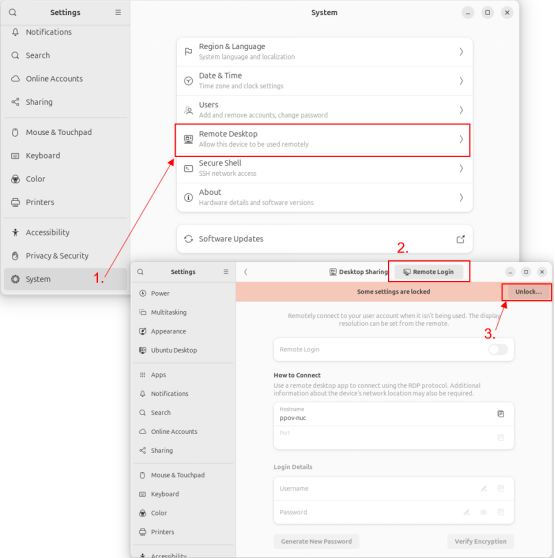Copy the Password value
555x558 pixels.
coord(501,512)
